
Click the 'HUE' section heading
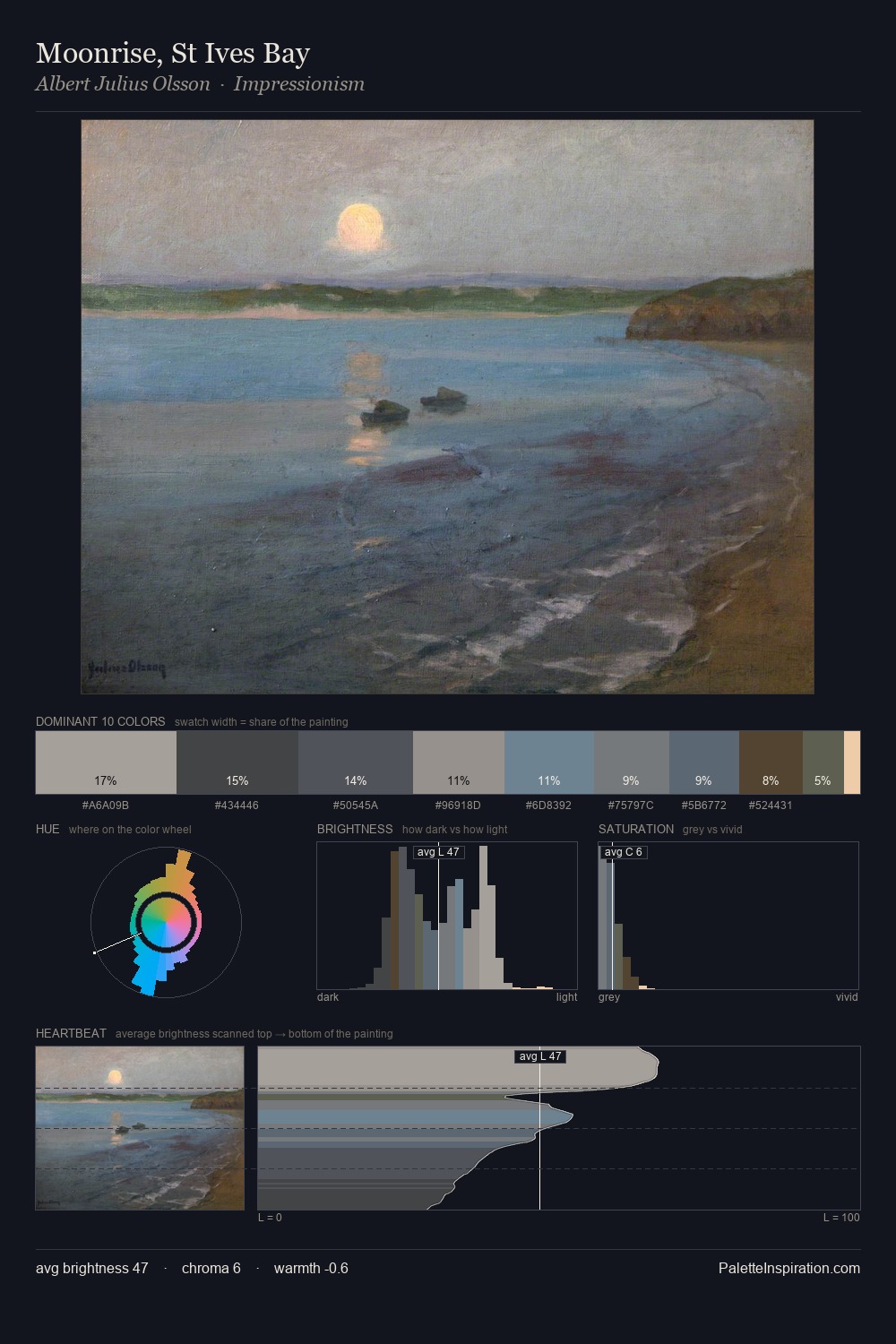(47, 829)
